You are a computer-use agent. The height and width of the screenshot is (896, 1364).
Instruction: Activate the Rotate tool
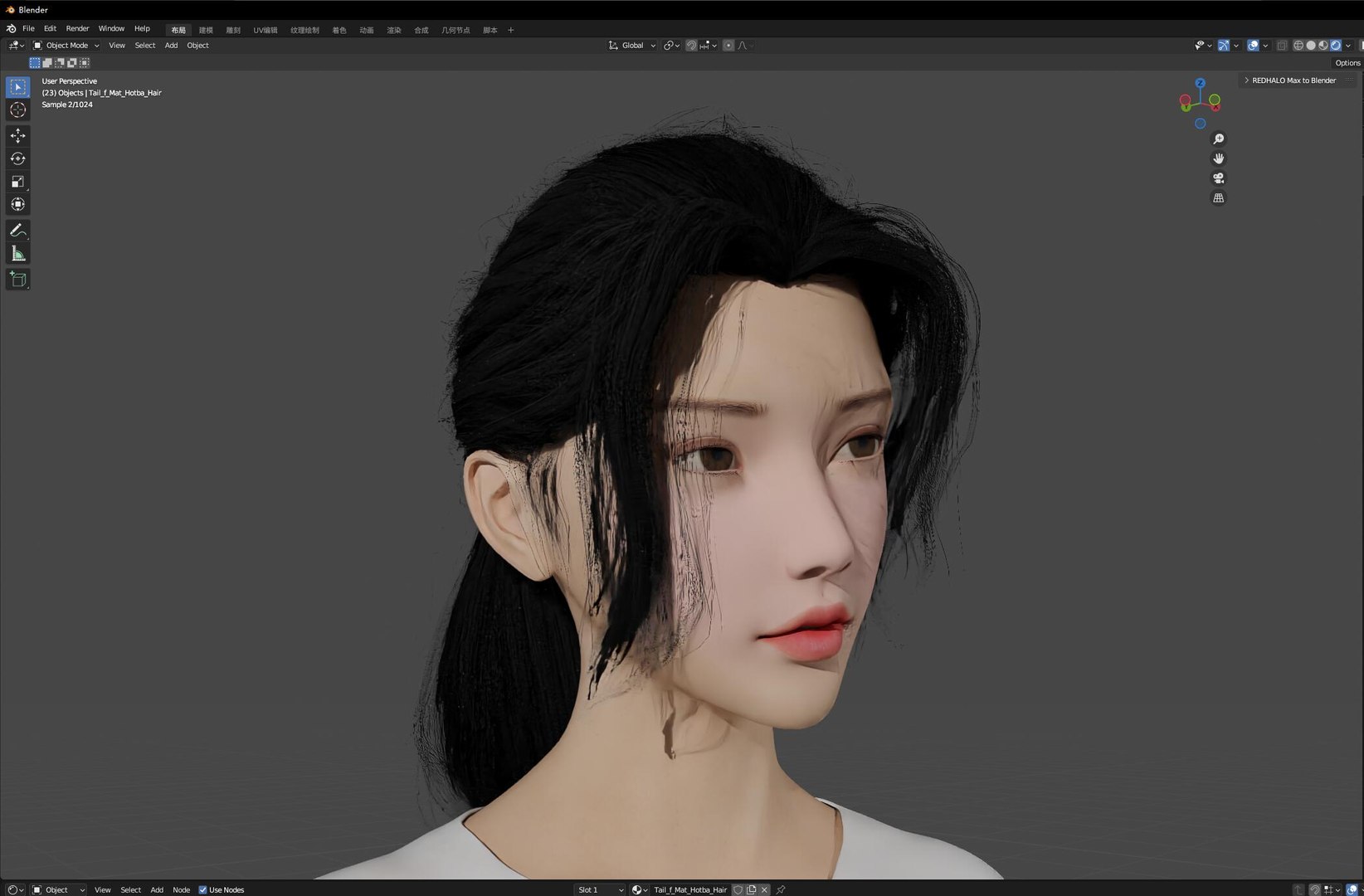[x=17, y=158]
